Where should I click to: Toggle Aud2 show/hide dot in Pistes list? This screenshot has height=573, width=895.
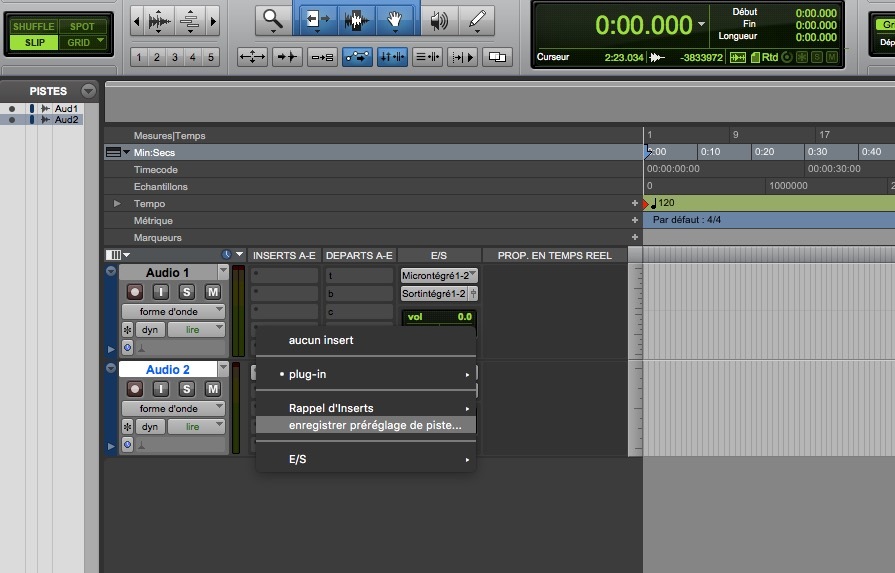(12, 120)
